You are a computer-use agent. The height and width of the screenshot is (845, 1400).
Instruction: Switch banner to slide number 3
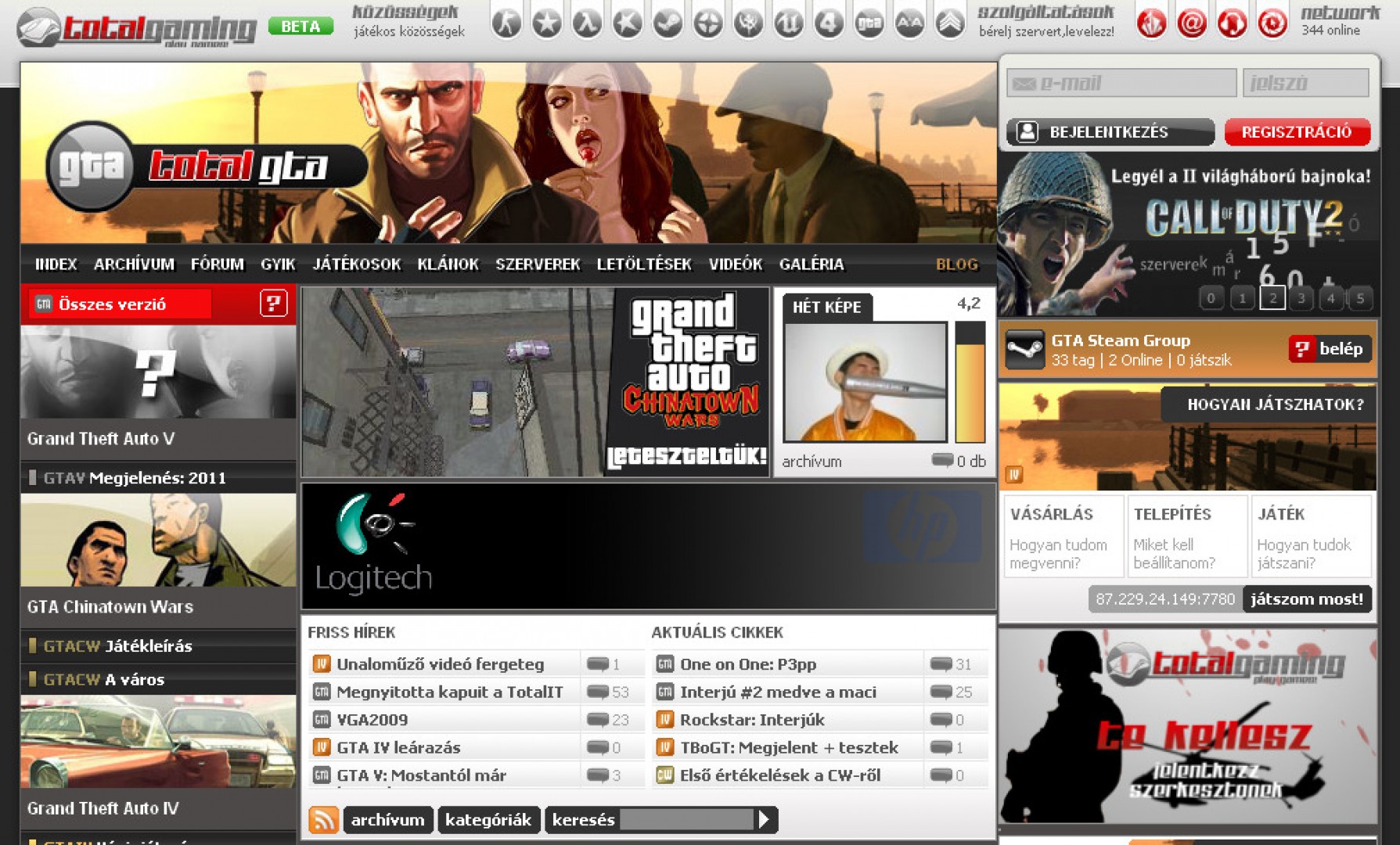(1301, 298)
